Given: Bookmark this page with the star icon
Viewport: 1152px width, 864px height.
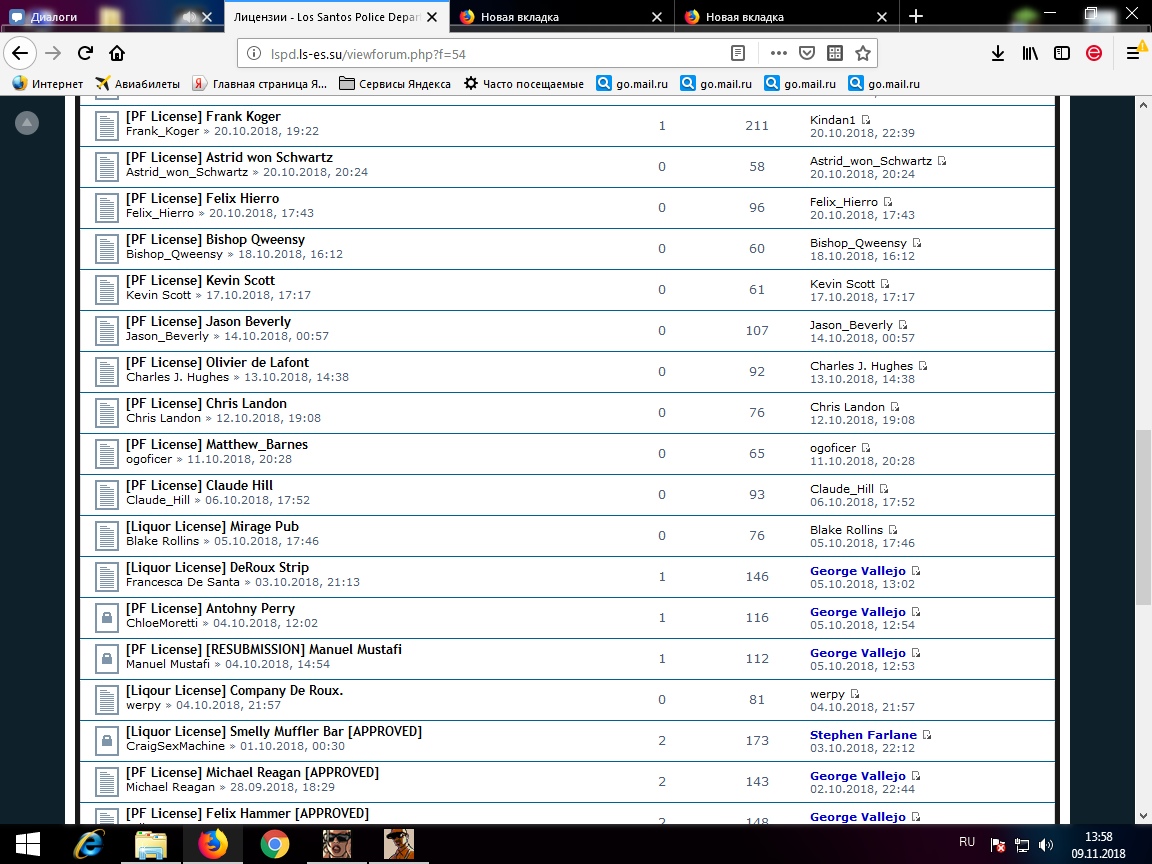Looking at the screenshot, I should (863, 53).
